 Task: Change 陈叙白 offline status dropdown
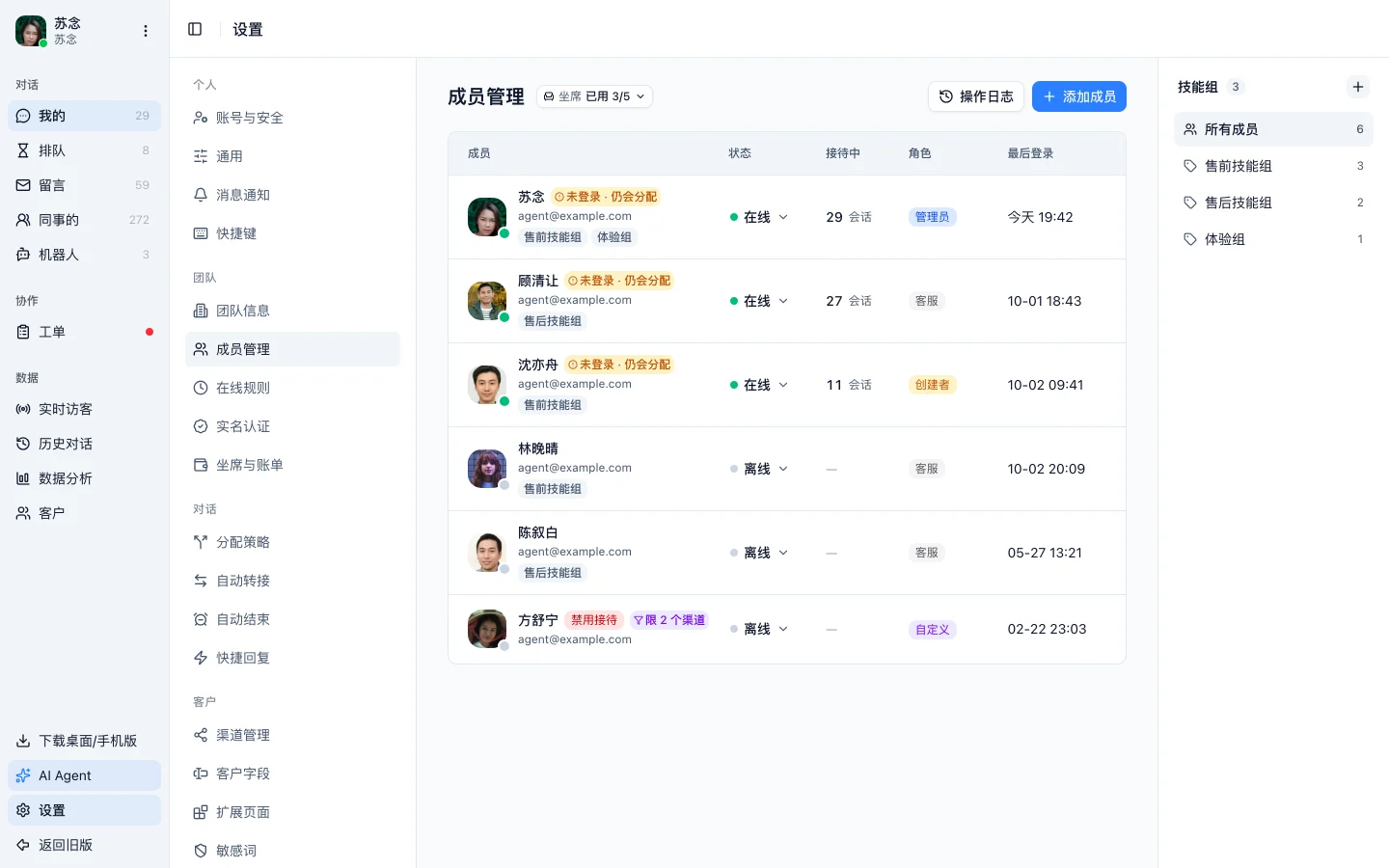coord(759,553)
